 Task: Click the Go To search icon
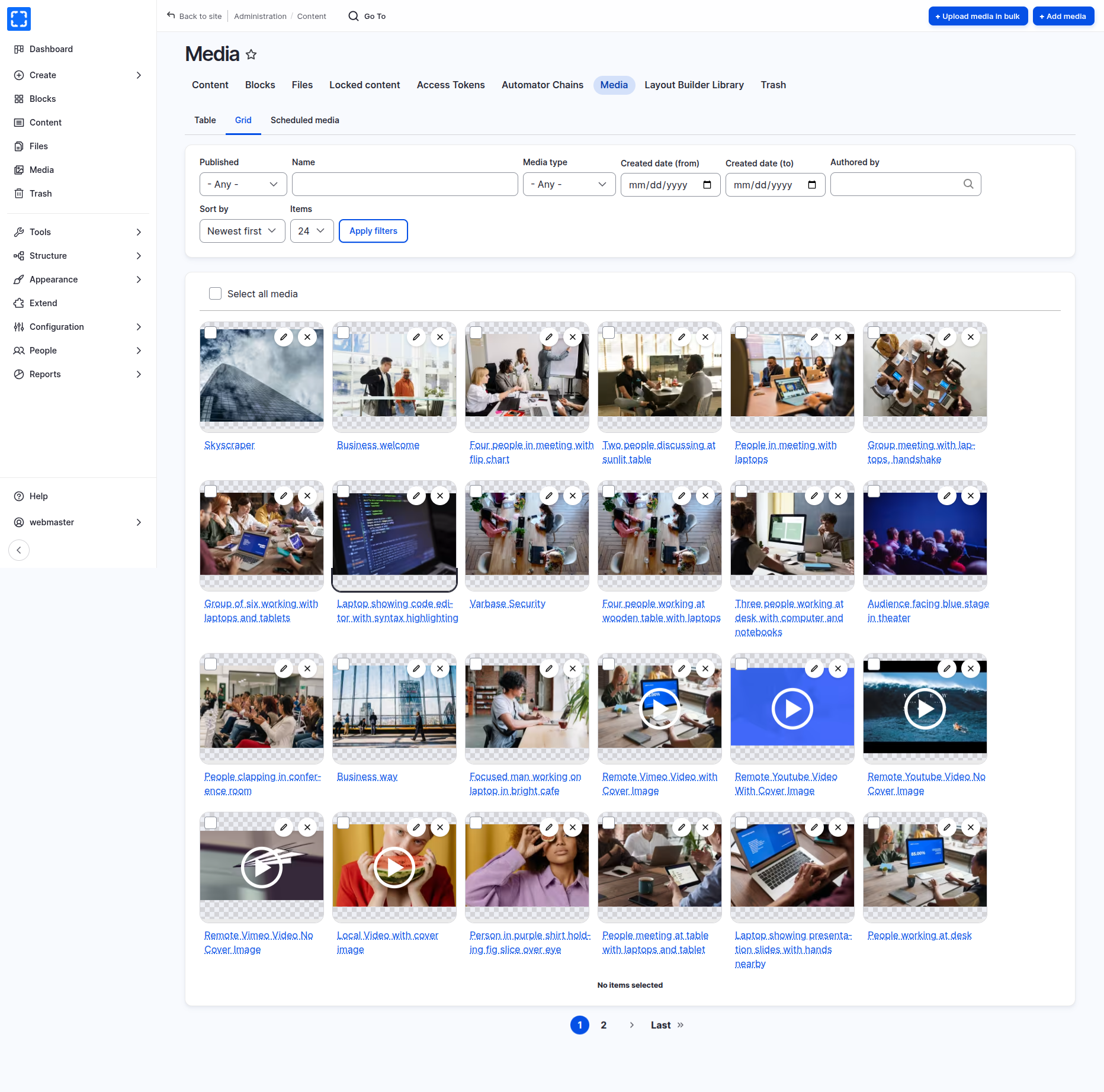pyautogui.click(x=354, y=16)
